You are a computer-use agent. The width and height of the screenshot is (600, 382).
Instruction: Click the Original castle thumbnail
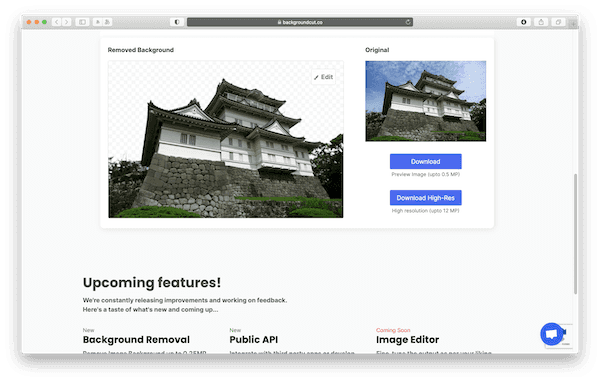(426, 101)
